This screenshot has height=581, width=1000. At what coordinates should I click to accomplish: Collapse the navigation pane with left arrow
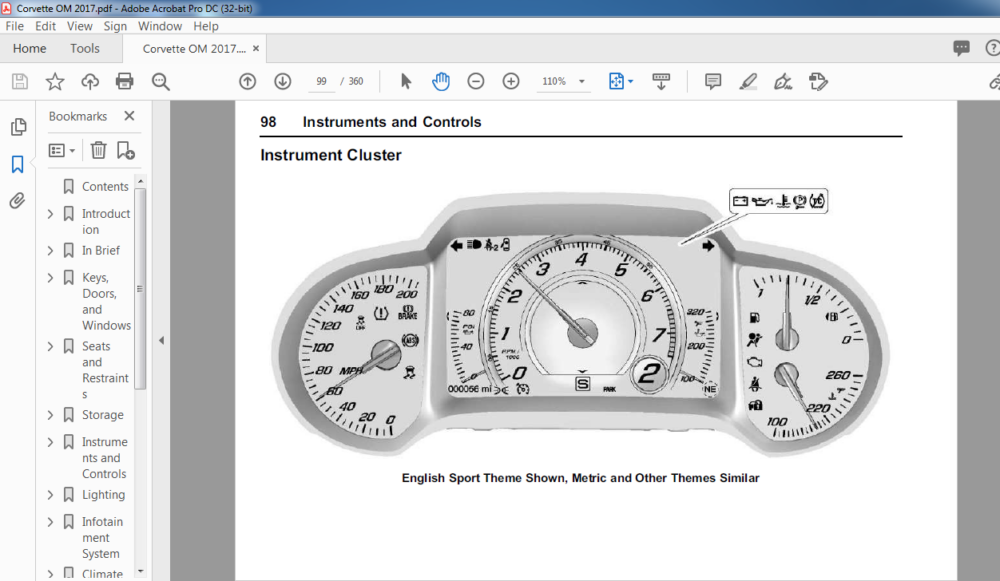[161, 341]
